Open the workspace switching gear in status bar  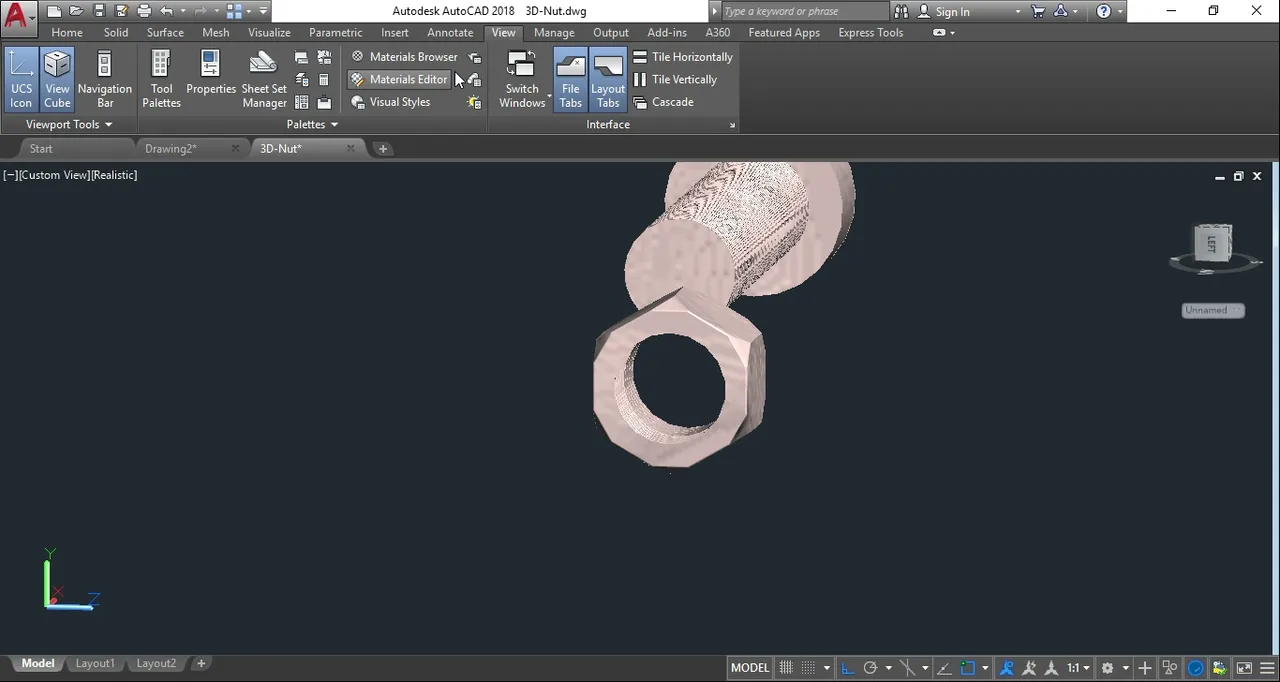[1107, 668]
